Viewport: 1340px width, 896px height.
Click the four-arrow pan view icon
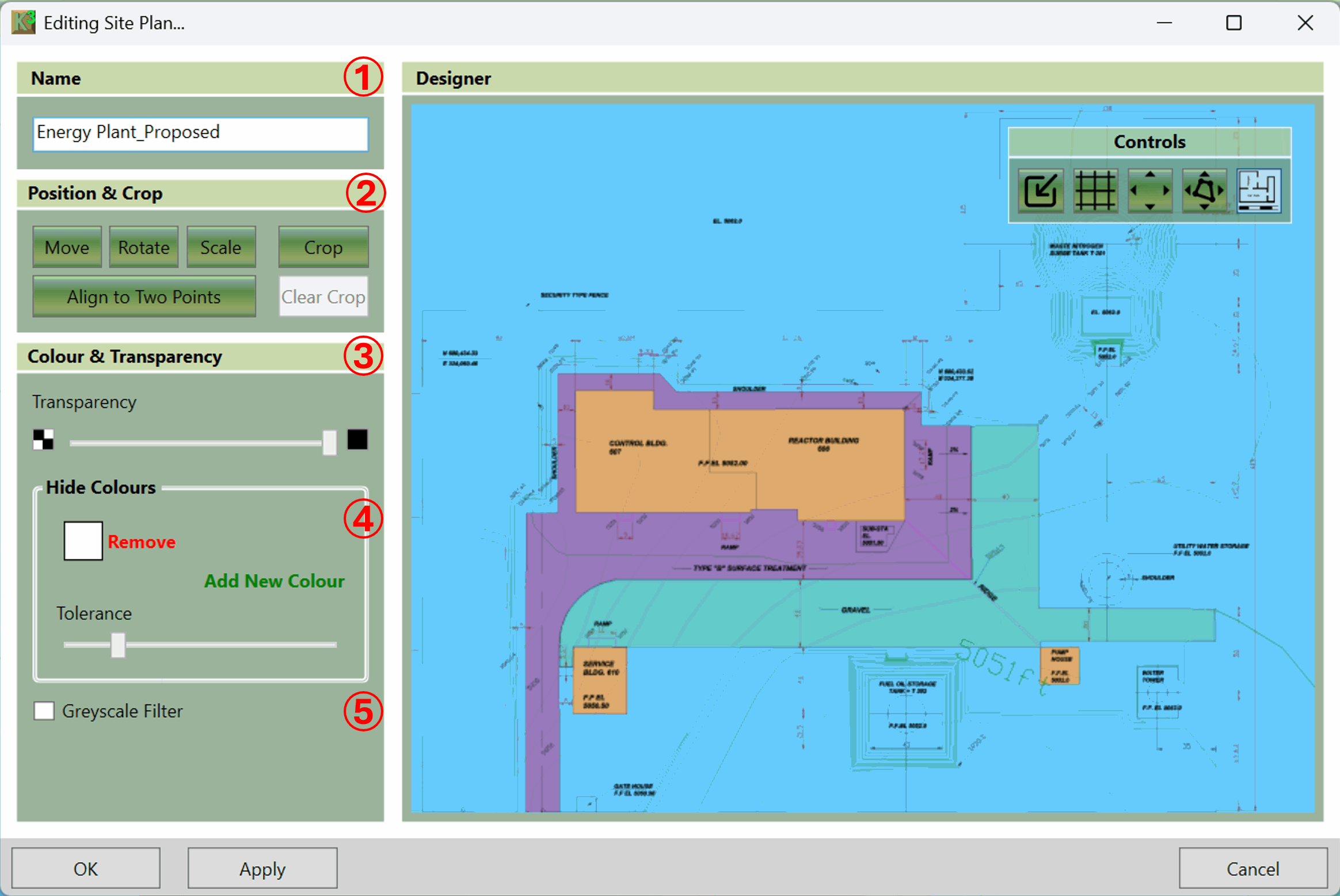pos(1150,190)
